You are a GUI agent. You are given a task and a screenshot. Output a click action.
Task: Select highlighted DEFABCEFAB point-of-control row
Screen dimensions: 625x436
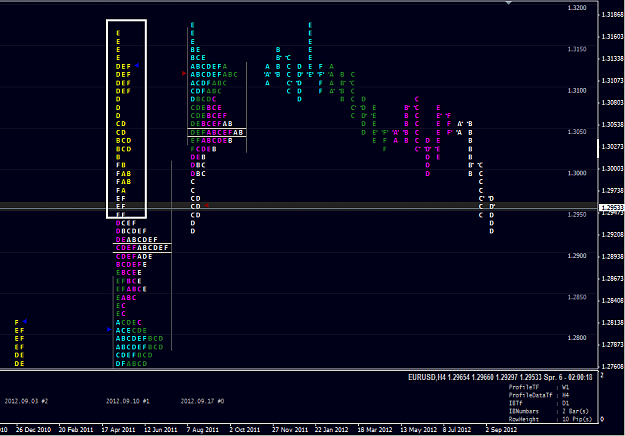click(217, 132)
